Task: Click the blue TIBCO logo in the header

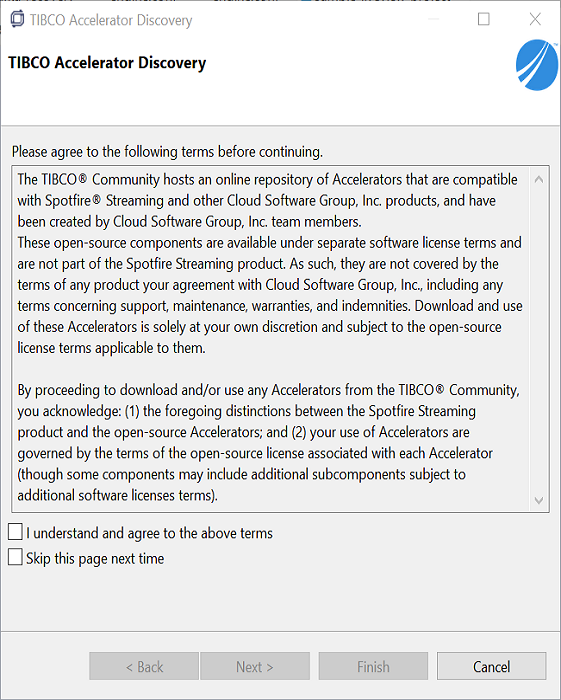Action: 537,65
